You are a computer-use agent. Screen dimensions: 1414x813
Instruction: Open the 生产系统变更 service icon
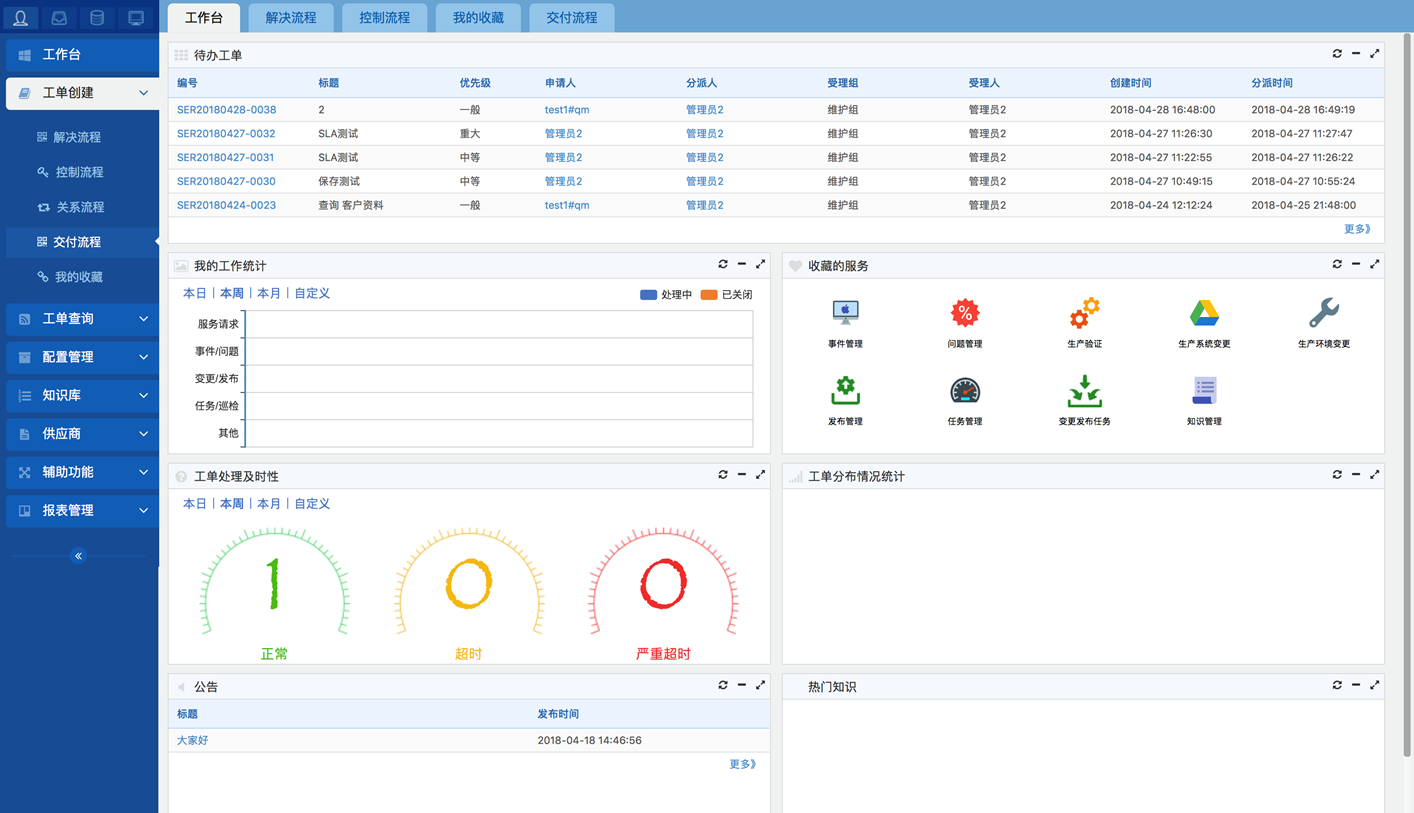(x=1204, y=313)
